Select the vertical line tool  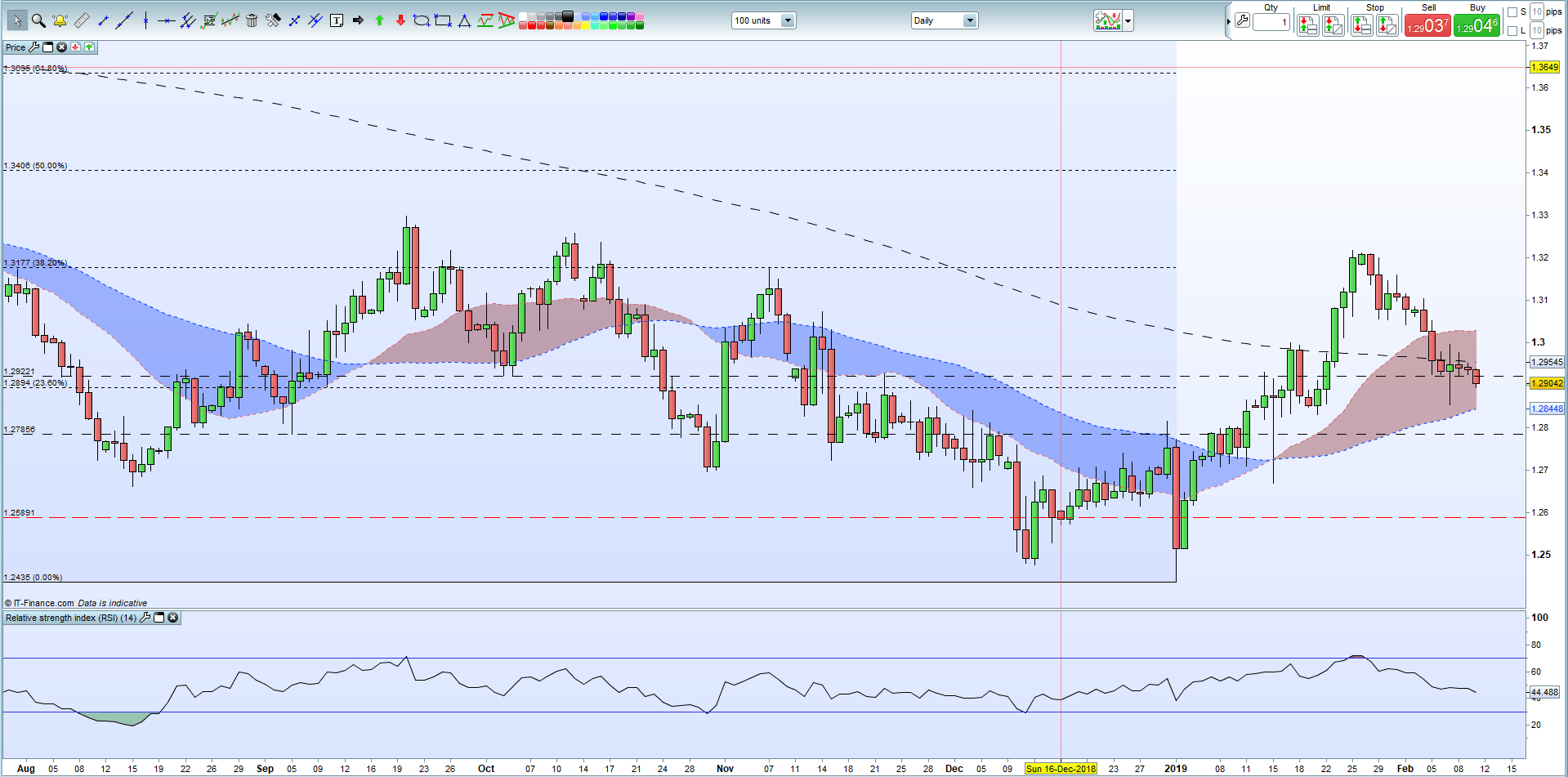coord(145,20)
